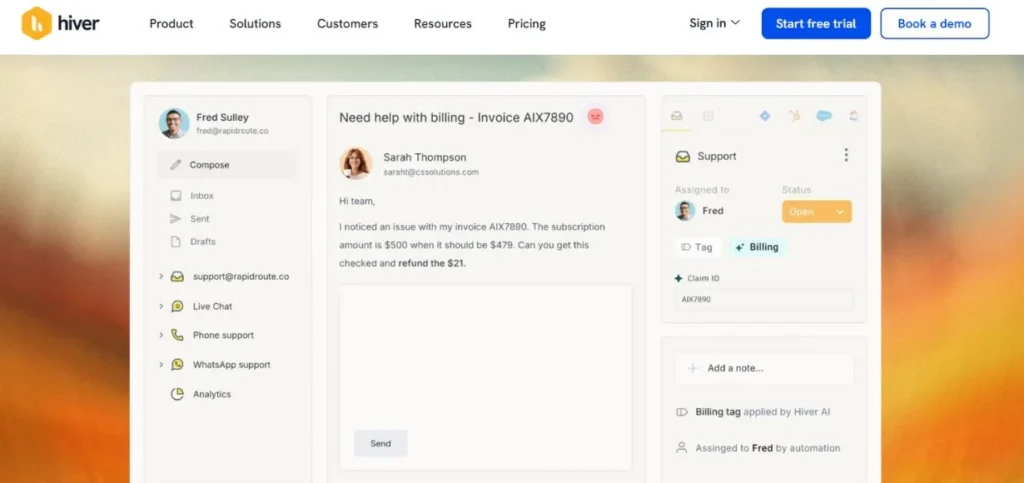The image size is (1024, 483).
Task: Open the Drafts folder
Action: pos(202,242)
